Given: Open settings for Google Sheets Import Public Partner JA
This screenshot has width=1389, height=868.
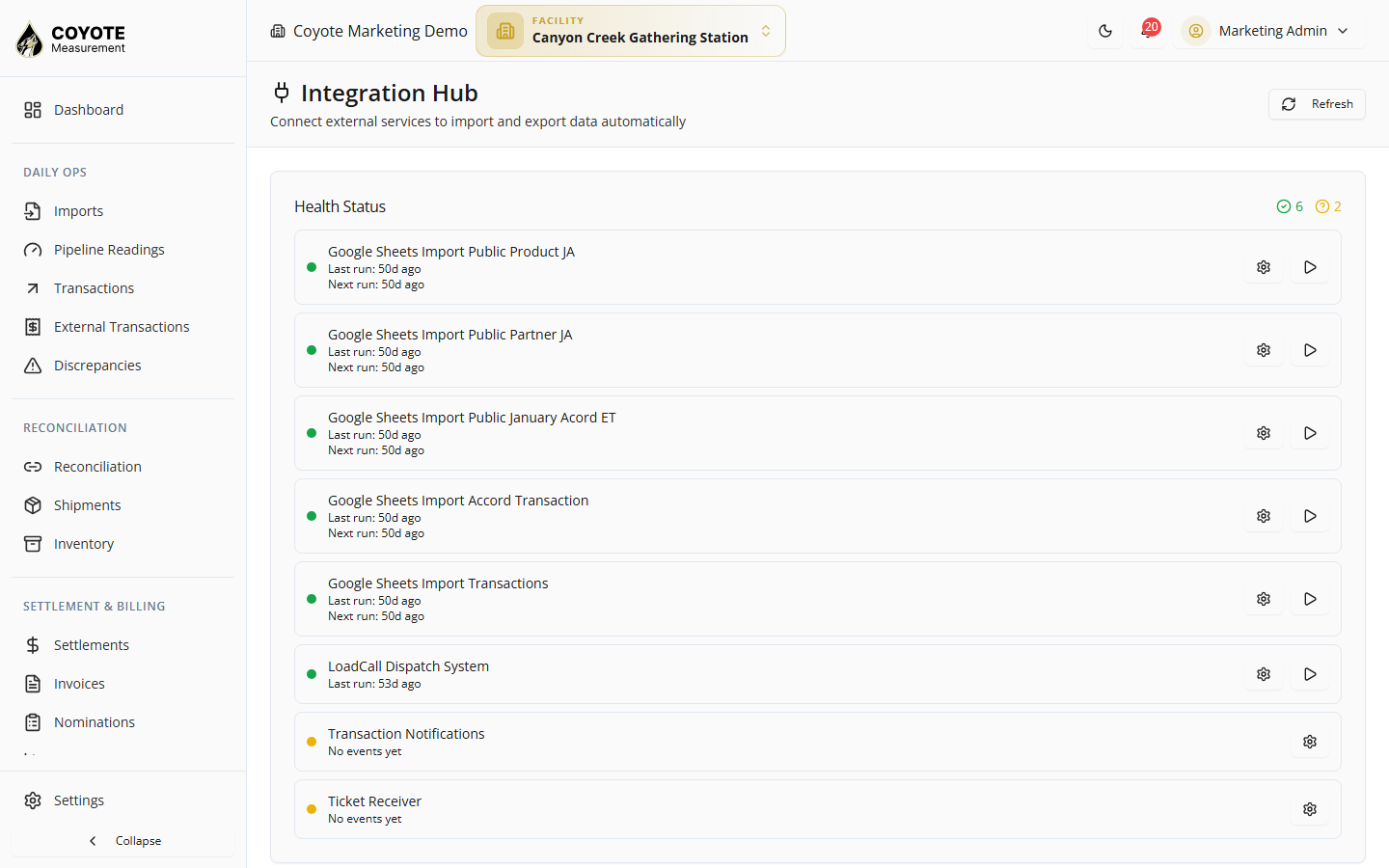Looking at the screenshot, I should point(1264,350).
